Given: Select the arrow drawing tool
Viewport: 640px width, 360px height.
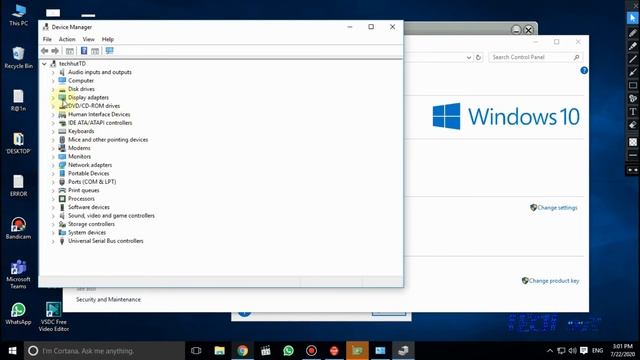Looking at the screenshot, I should [x=633, y=72].
